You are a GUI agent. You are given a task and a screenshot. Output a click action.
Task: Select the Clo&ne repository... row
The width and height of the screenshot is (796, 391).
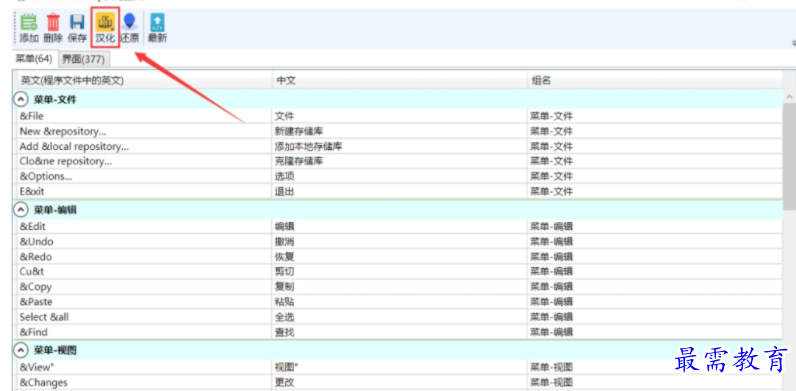tap(399, 161)
